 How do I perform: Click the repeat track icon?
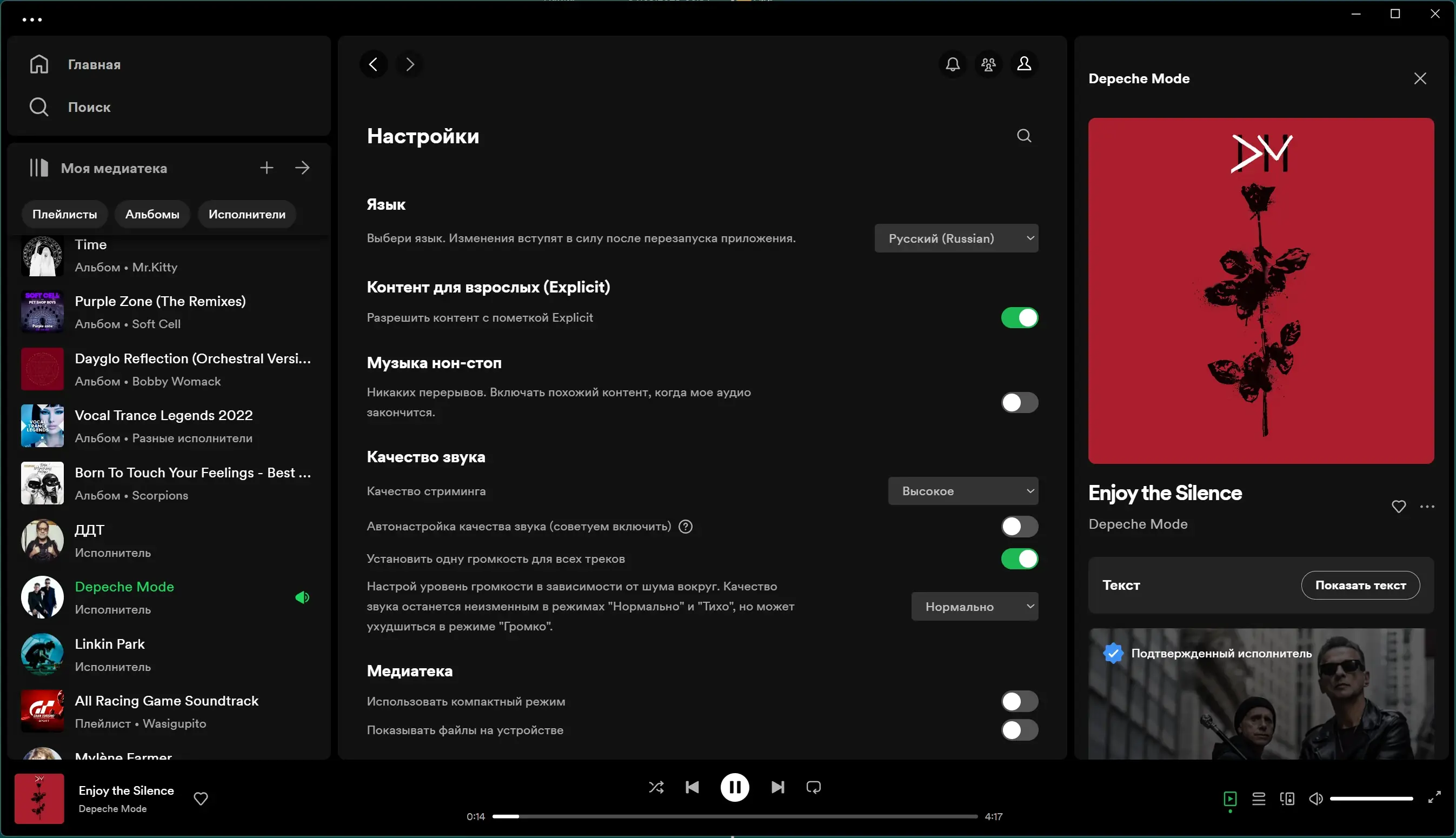click(x=813, y=787)
